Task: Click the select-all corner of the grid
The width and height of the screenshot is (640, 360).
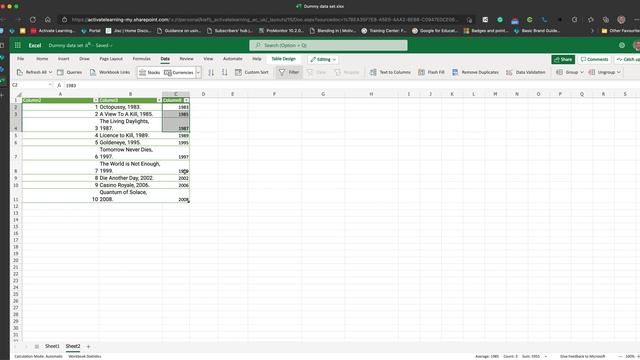Action: coord(18,94)
